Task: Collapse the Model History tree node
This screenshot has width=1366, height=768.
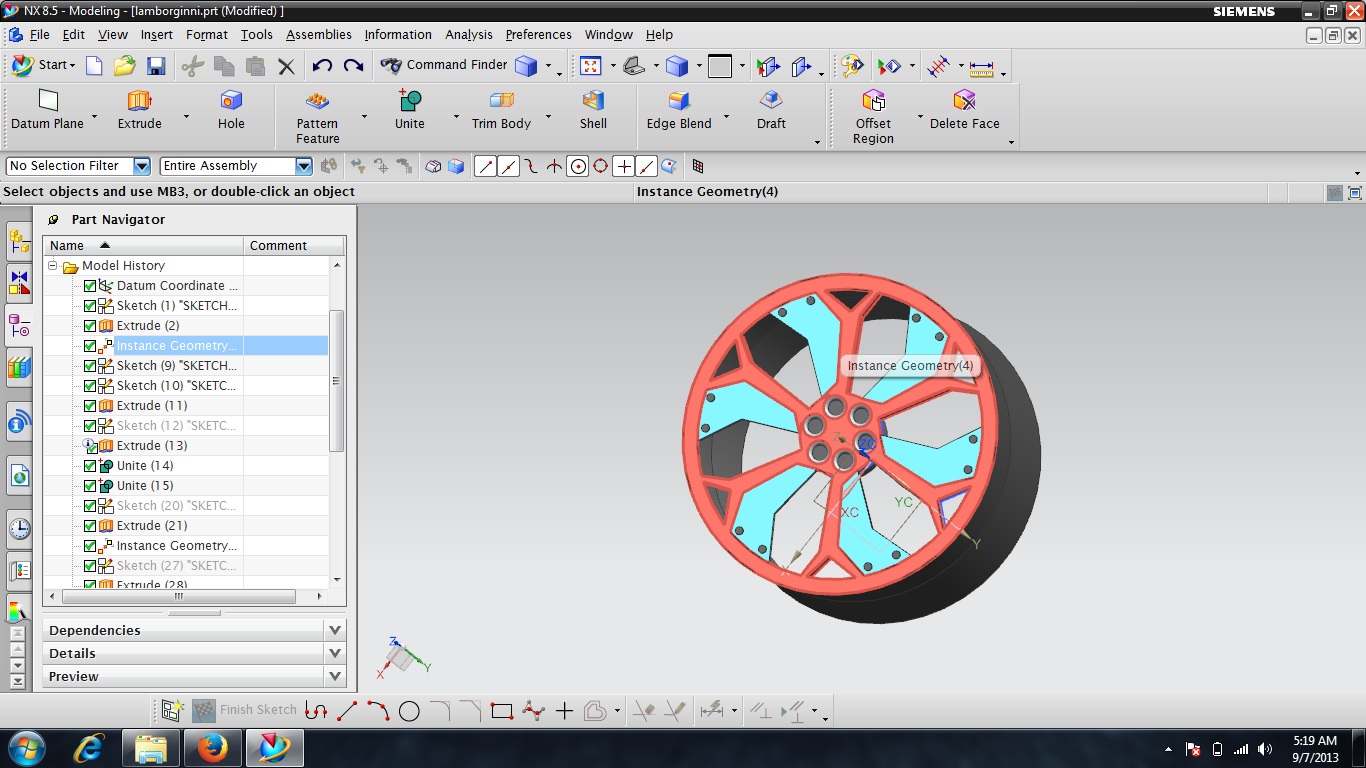Action: pyautogui.click(x=53, y=266)
